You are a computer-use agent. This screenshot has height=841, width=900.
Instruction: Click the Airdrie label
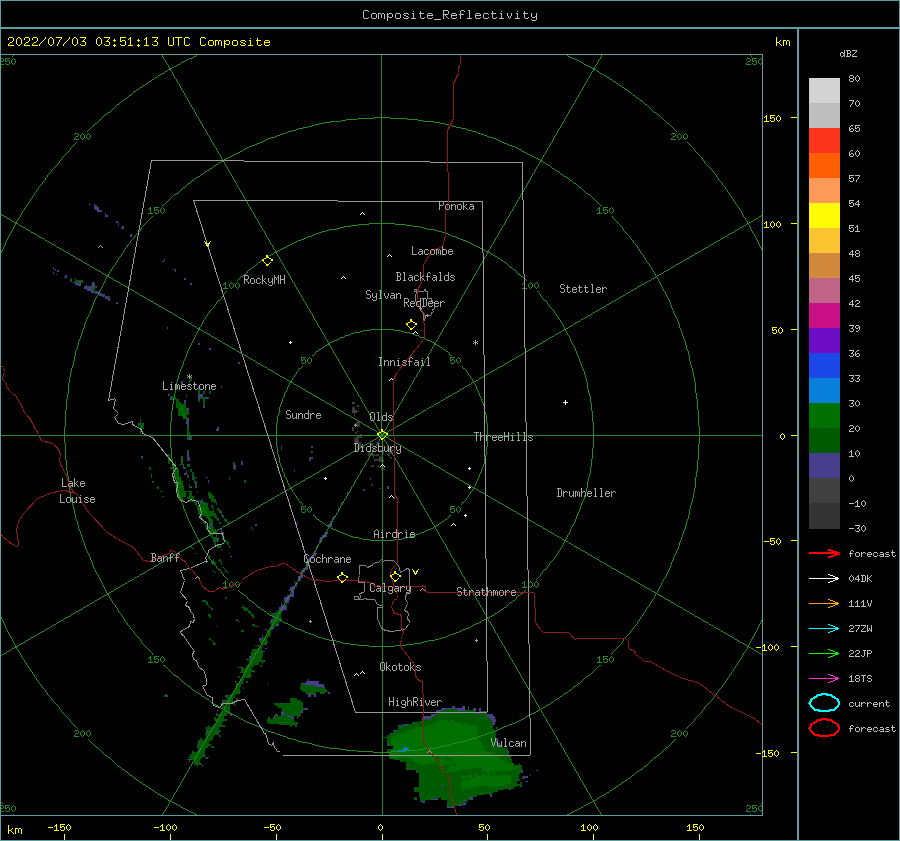(x=394, y=534)
